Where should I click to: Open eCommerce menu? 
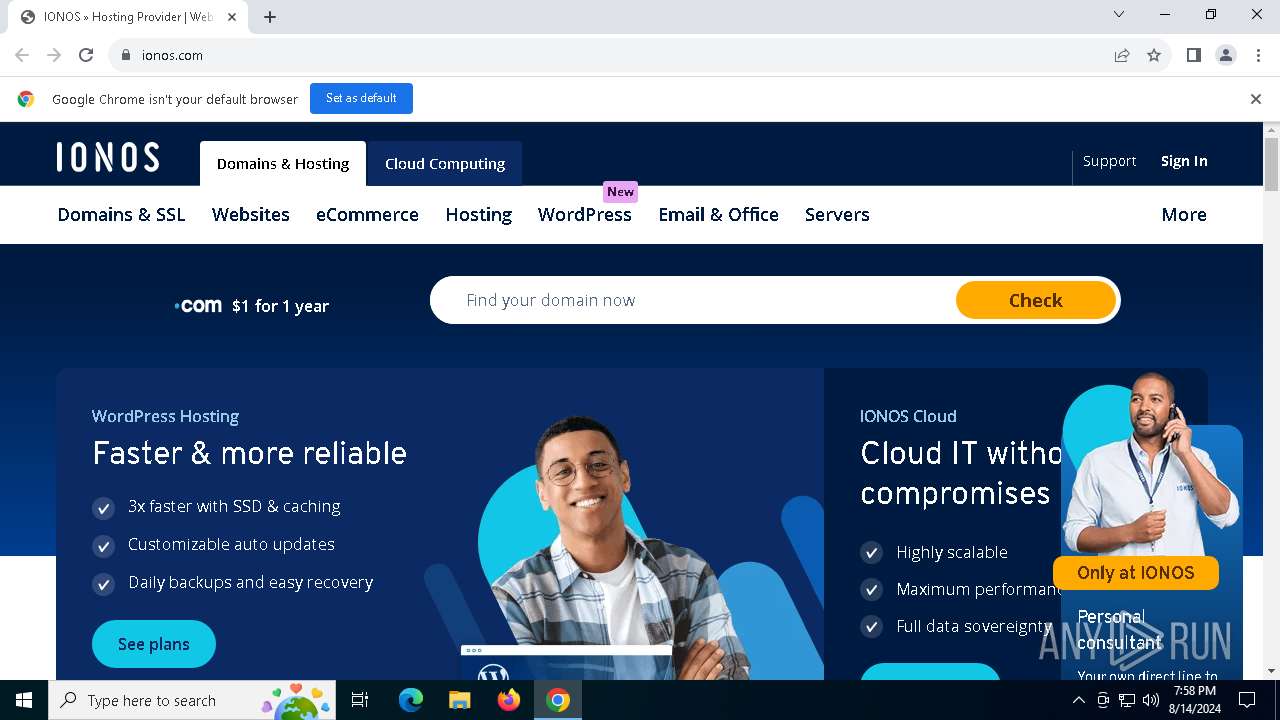[367, 214]
